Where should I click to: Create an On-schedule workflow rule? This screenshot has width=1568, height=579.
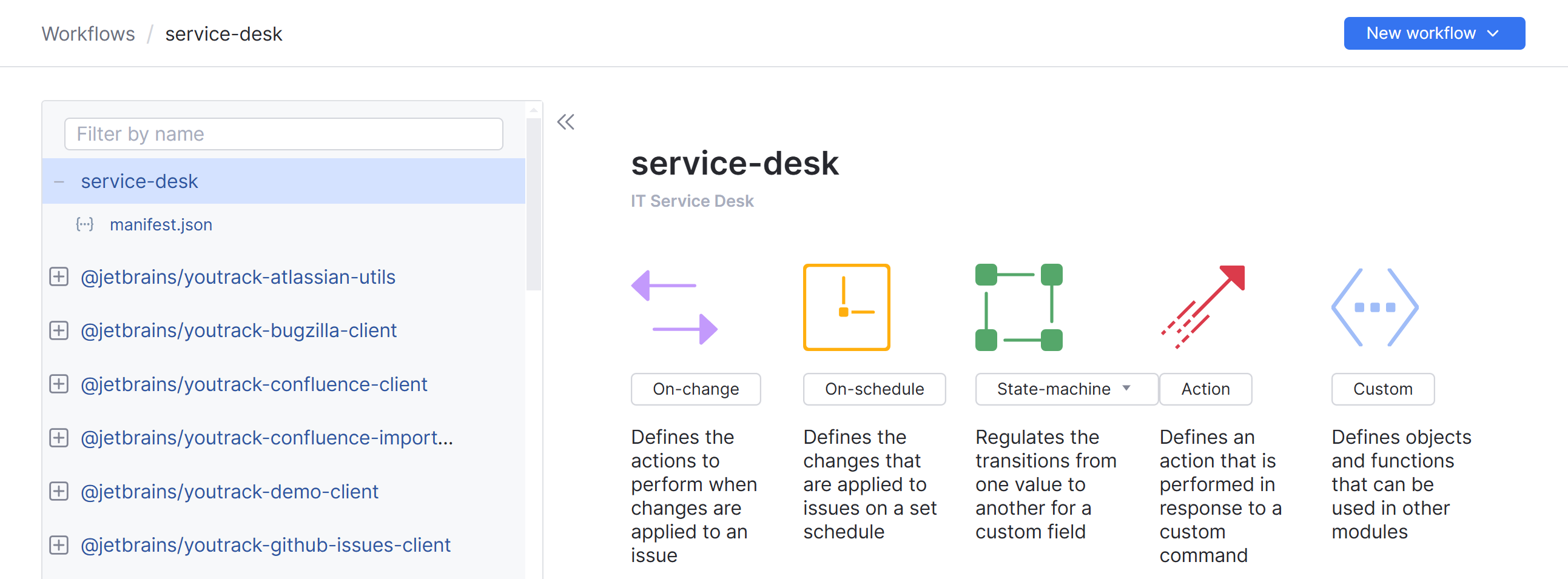873,389
